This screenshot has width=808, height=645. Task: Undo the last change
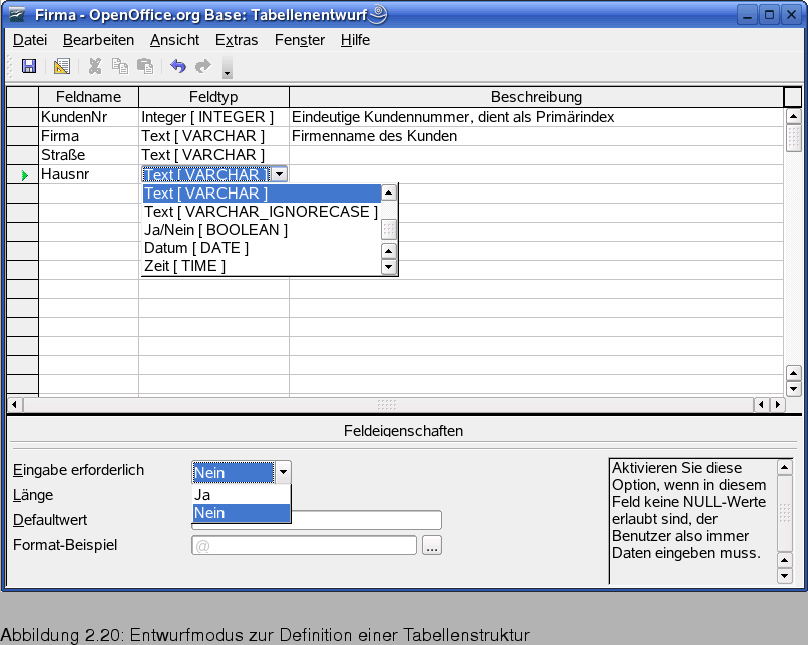click(x=179, y=65)
